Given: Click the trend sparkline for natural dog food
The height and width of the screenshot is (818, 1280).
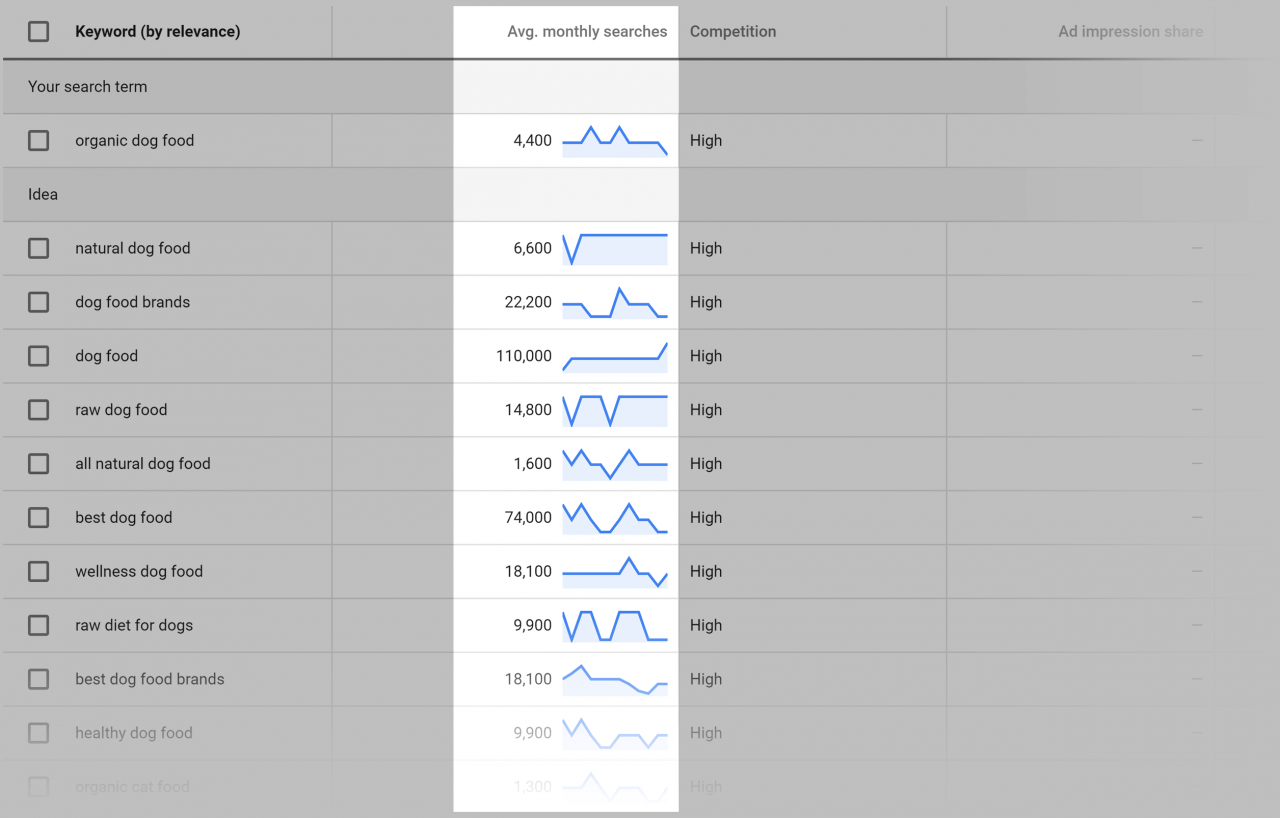Looking at the screenshot, I should point(614,249).
